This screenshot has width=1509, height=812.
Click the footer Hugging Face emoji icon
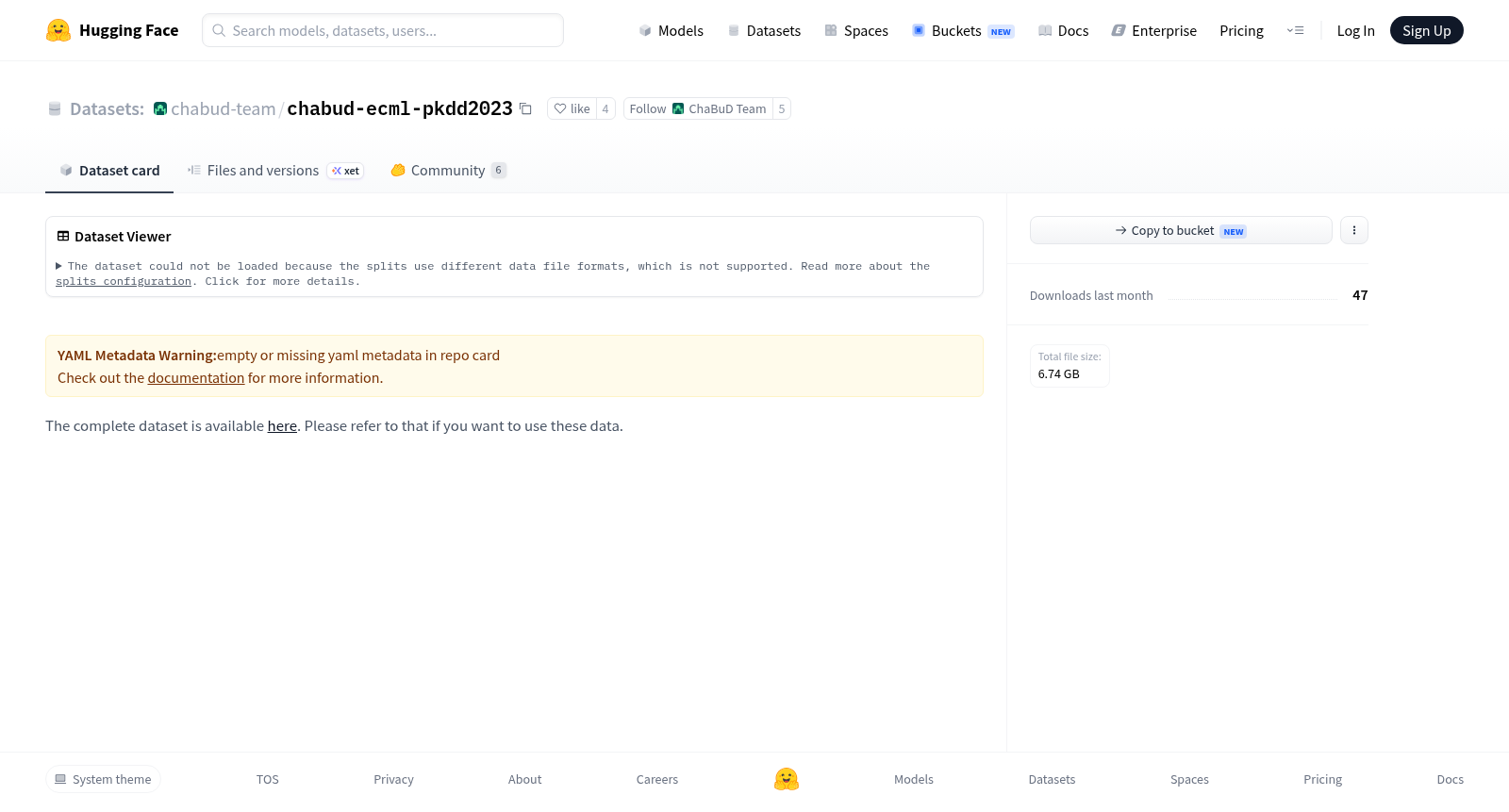787,779
